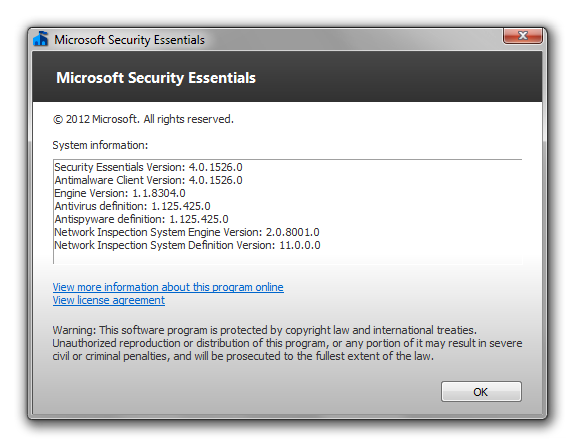Screen dimensions: 575x447
Task: Open 'View more information about this program online'
Action: pos(168,287)
